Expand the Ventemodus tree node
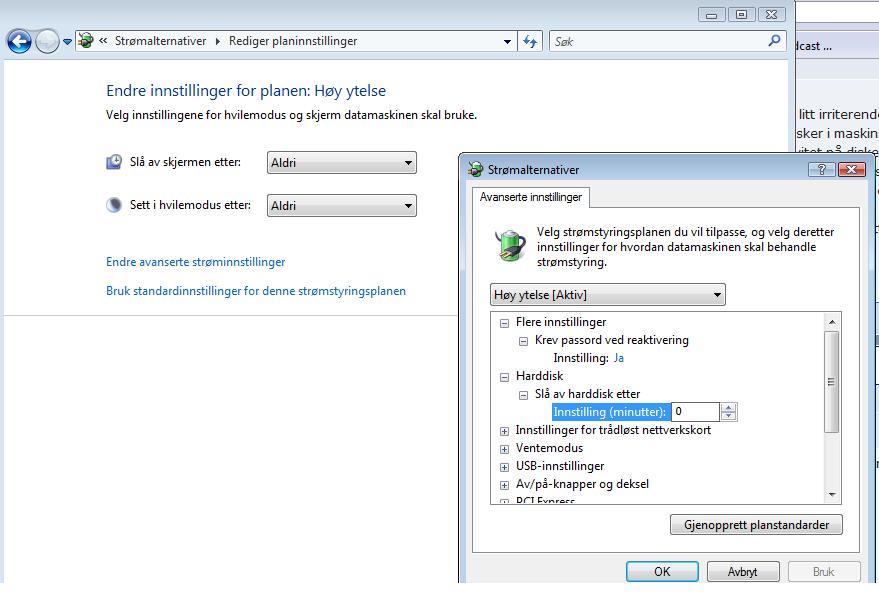 505,449
